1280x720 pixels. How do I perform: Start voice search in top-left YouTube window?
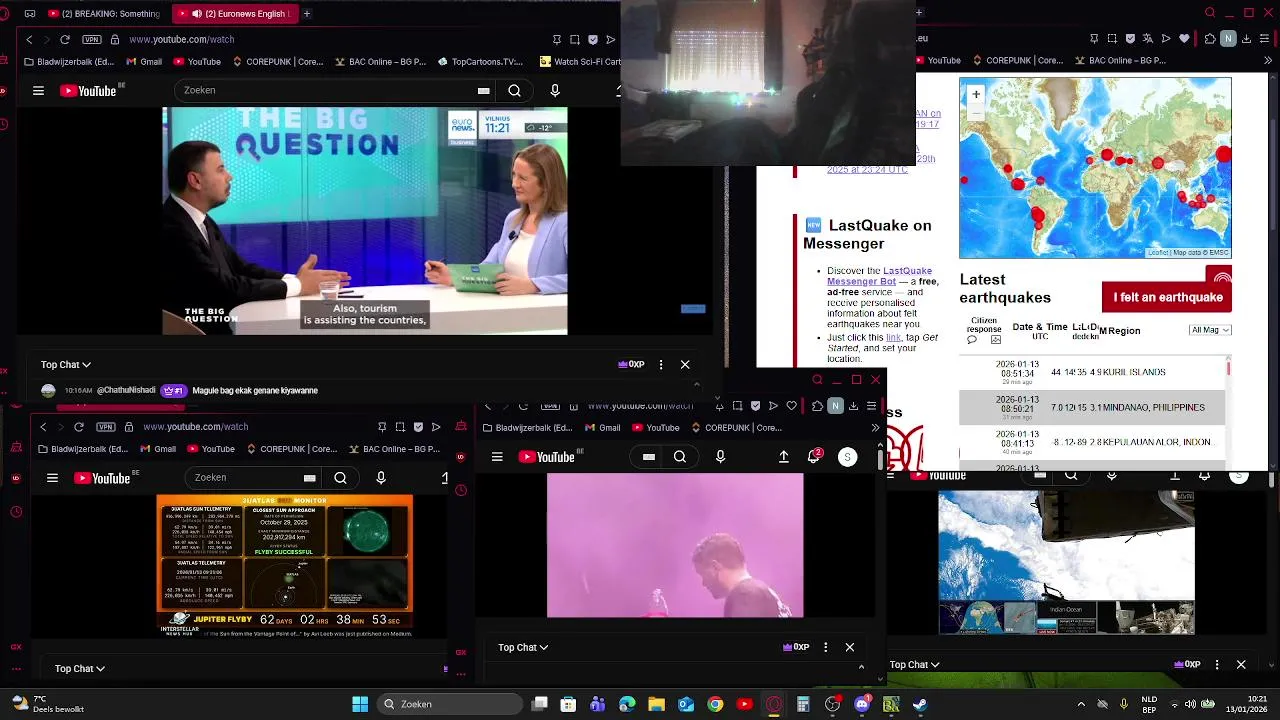[555, 91]
